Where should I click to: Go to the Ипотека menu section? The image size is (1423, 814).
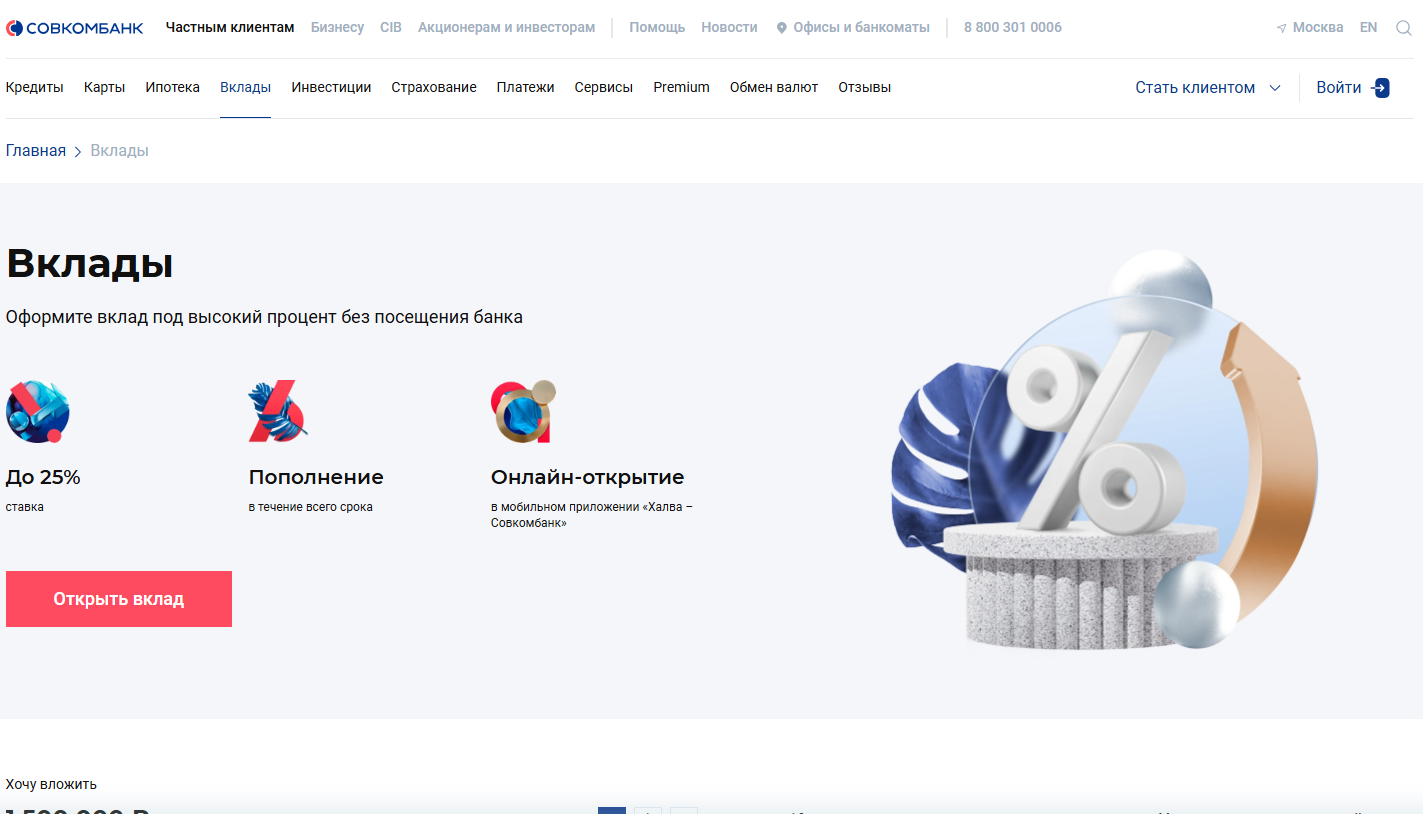tap(172, 88)
